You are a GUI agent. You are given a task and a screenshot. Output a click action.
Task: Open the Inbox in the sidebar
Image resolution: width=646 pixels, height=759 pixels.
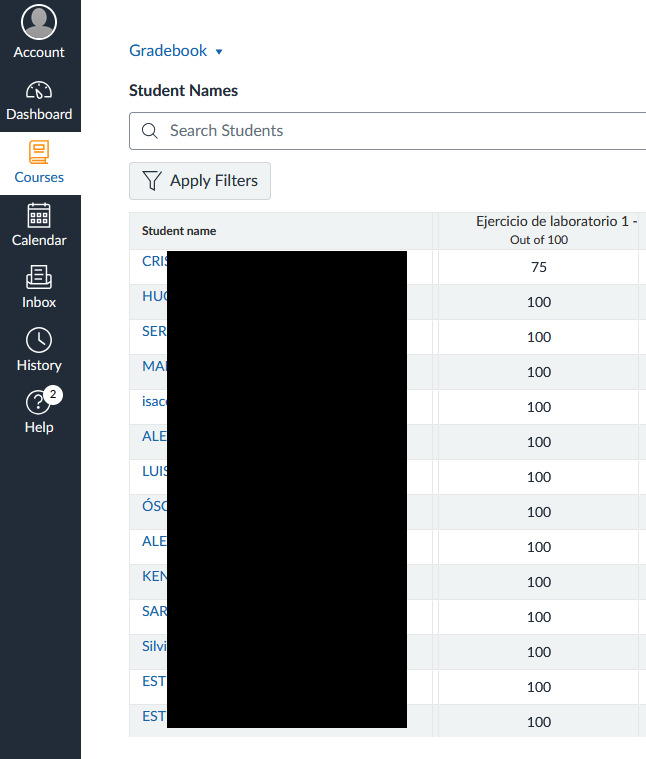coord(39,277)
